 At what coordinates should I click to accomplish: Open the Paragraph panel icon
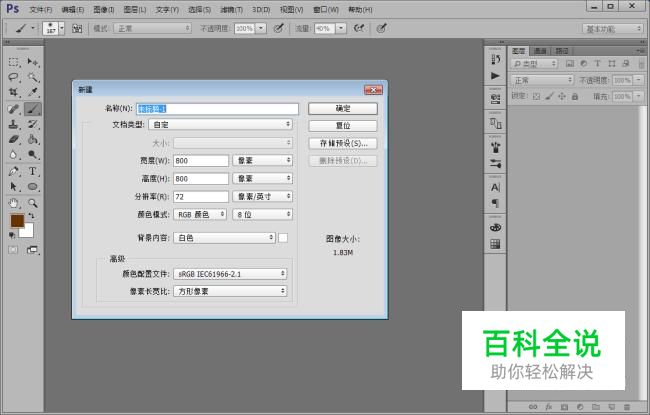pos(495,203)
